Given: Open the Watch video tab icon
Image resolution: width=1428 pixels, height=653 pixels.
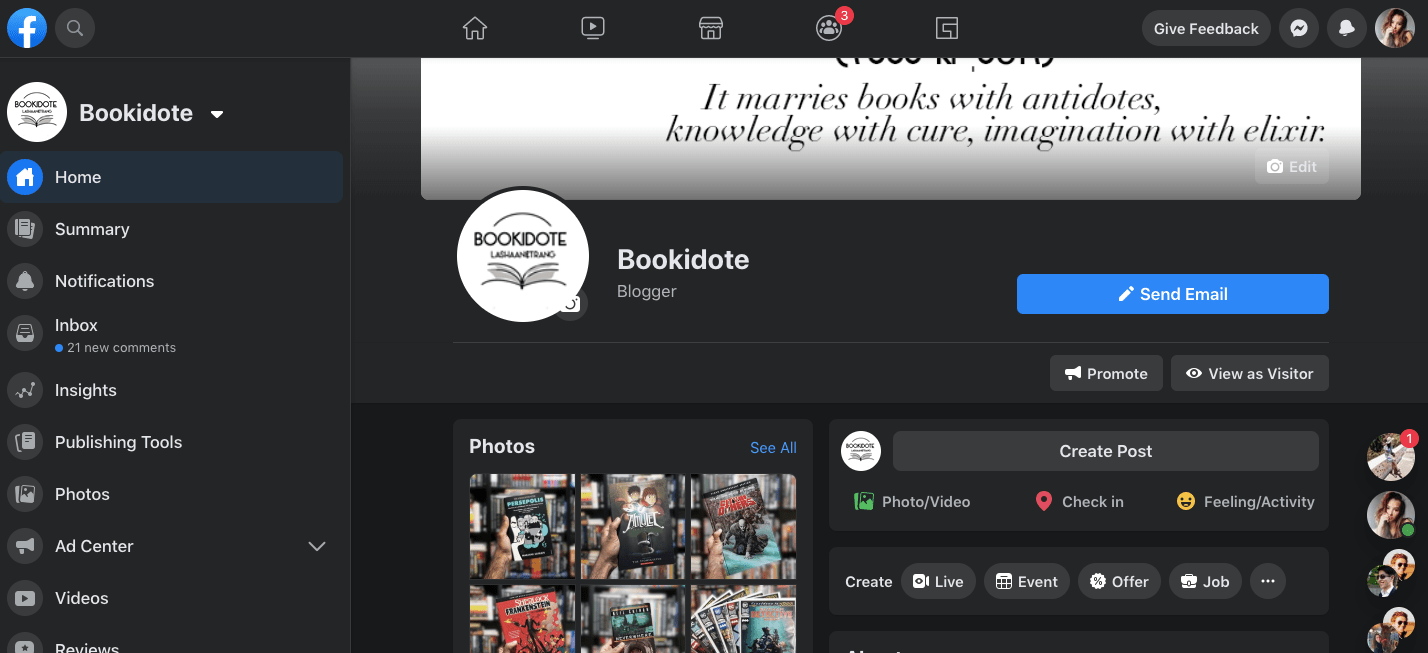Looking at the screenshot, I should tap(592, 29).
